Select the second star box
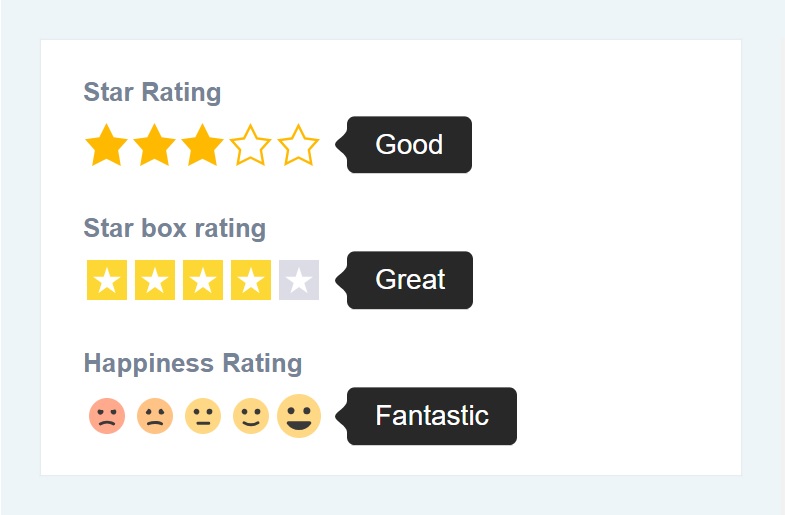This screenshot has width=785, height=515. click(155, 280)
